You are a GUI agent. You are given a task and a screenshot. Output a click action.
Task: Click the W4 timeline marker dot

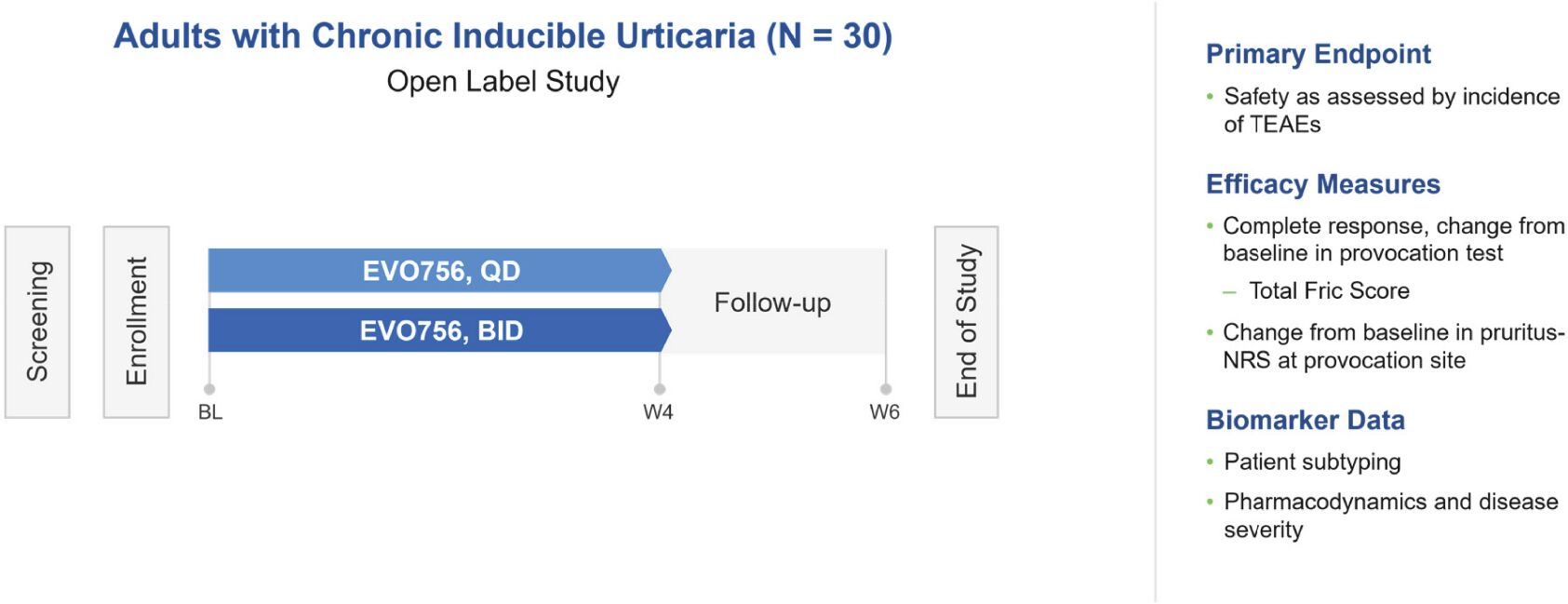(660, 389)
